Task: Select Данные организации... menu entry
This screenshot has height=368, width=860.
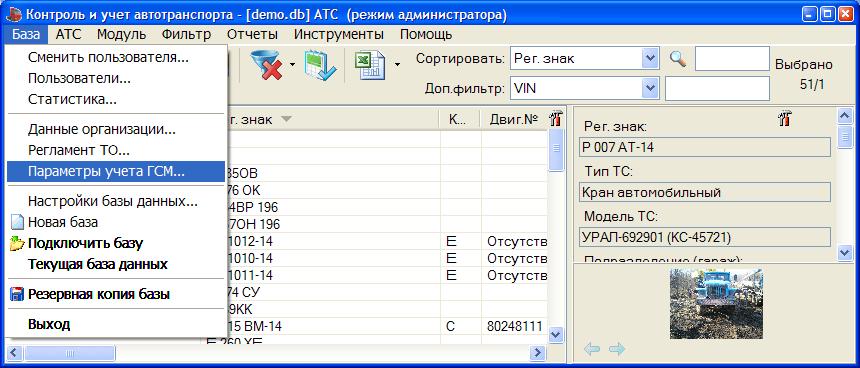Action: tap(116, 130)
